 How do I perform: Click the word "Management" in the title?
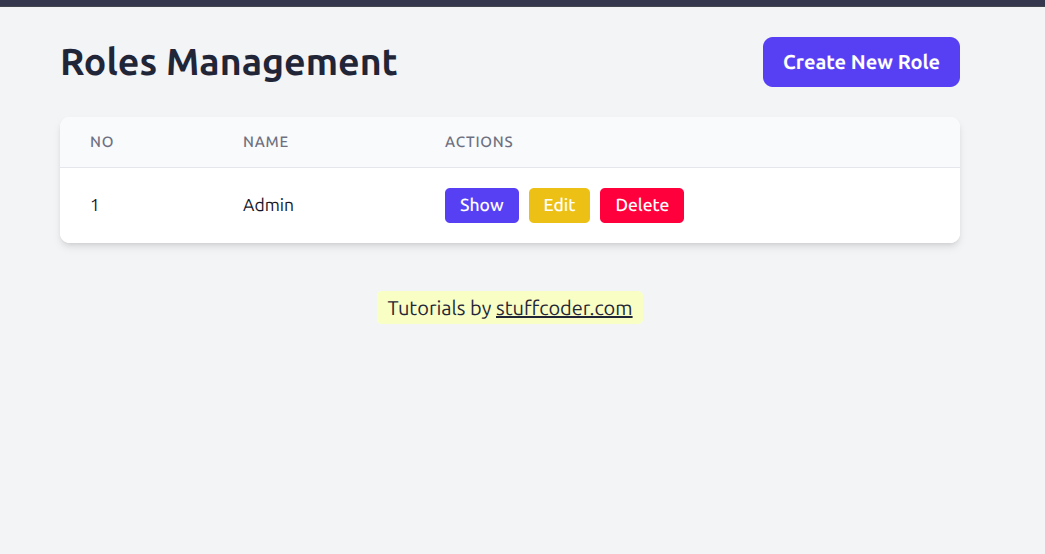pyautogui.click(x=282, y=62)
